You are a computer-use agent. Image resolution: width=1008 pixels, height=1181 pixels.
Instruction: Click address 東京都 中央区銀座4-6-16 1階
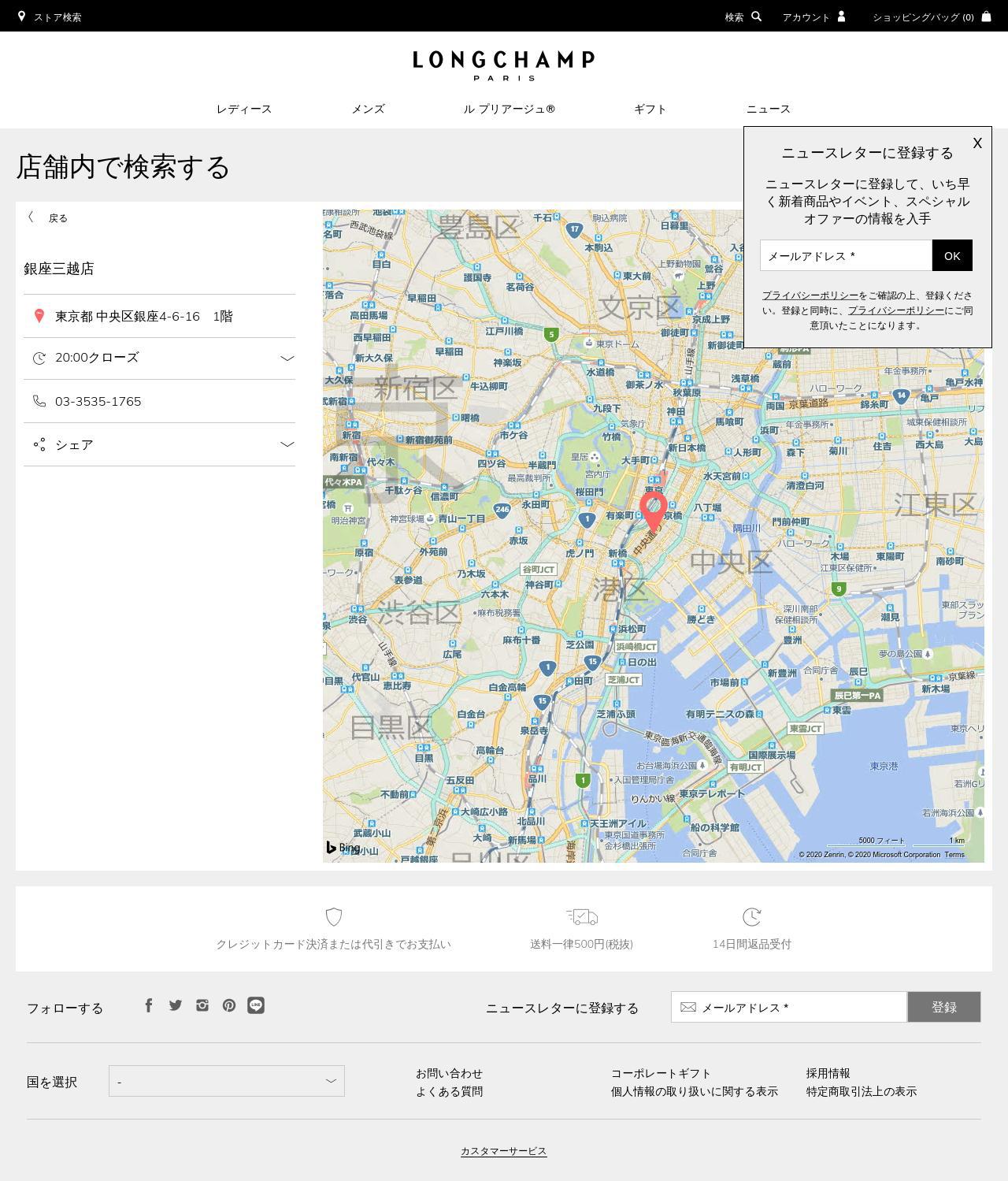click(144, 316)
